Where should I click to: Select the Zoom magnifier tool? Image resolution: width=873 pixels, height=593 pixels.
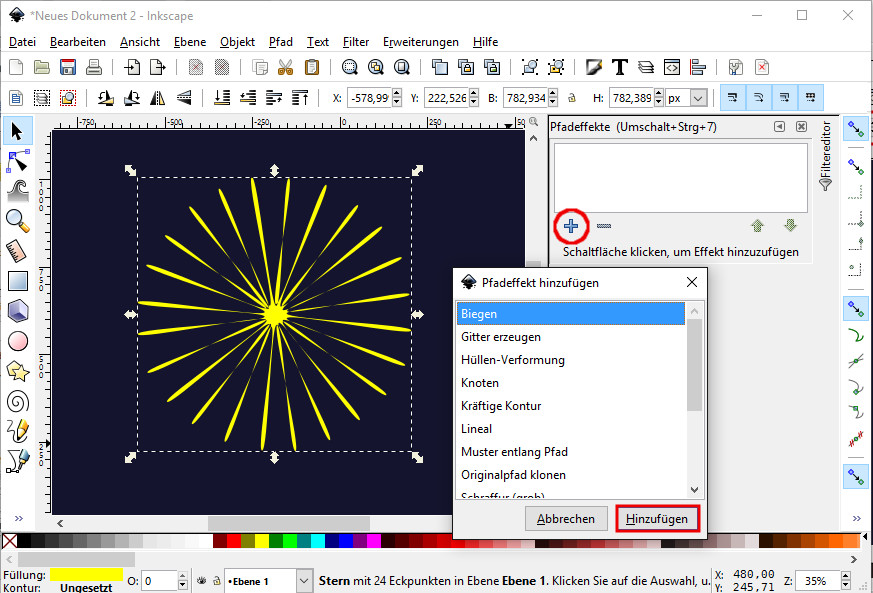click(18, 220)
